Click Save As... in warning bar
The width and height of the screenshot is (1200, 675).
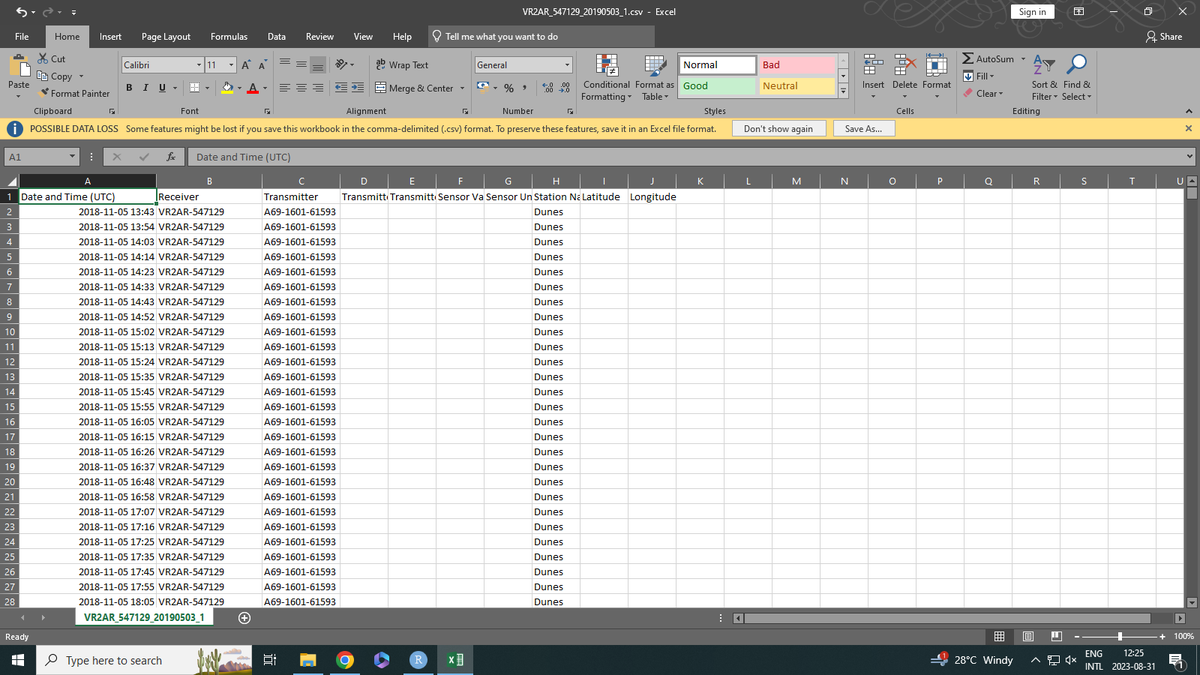tap(863, 129)
